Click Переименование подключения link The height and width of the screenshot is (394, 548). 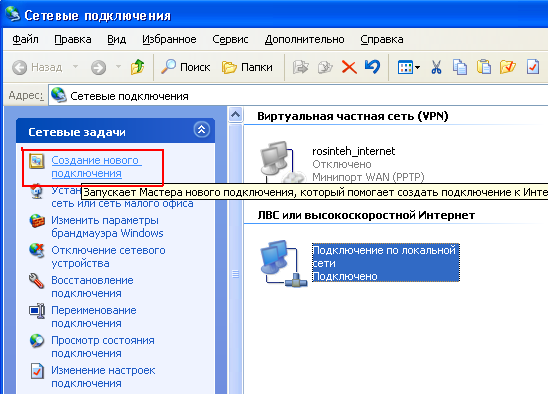[x=94, y=317]
